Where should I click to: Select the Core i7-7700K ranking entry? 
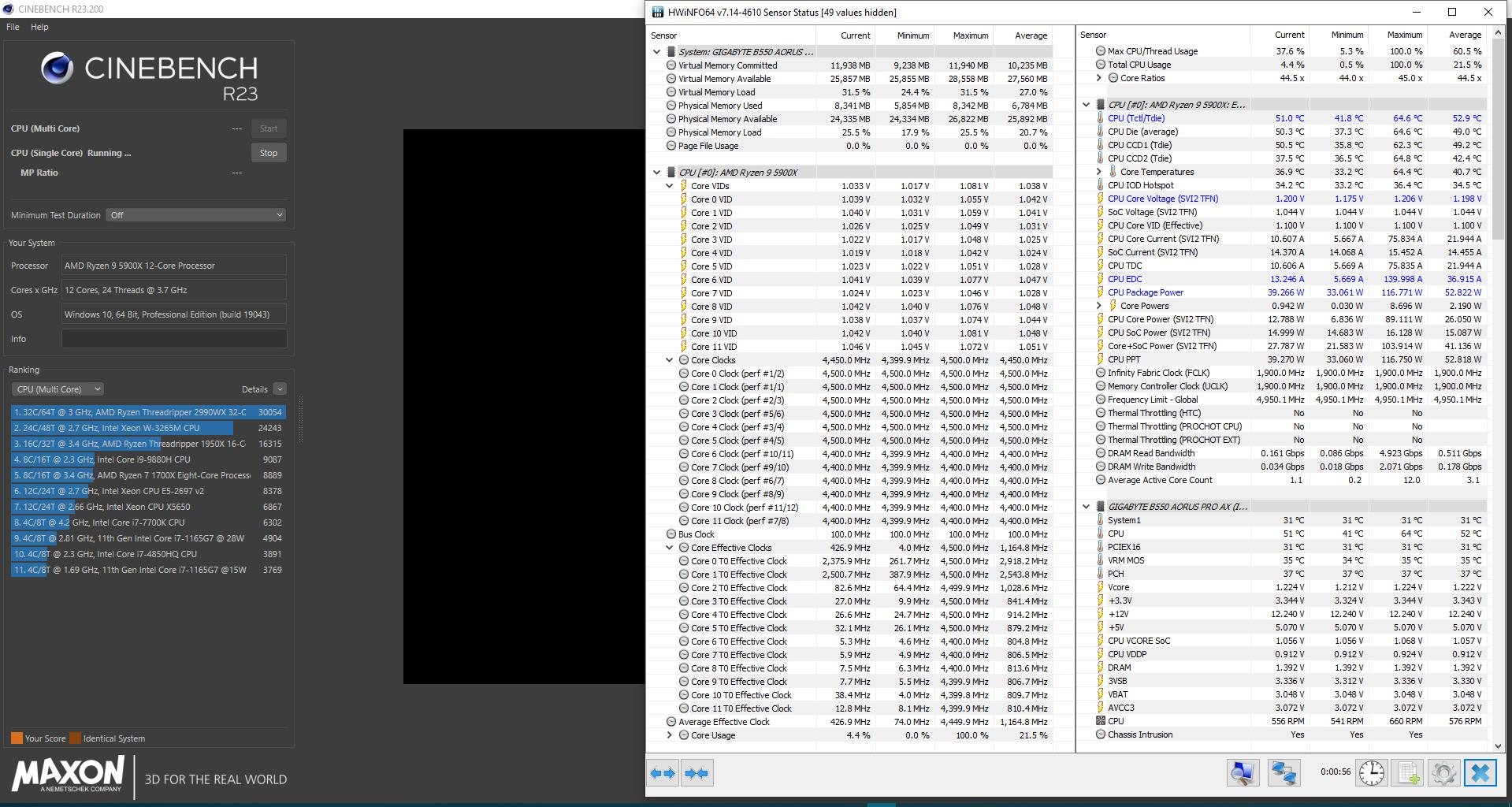148,523
